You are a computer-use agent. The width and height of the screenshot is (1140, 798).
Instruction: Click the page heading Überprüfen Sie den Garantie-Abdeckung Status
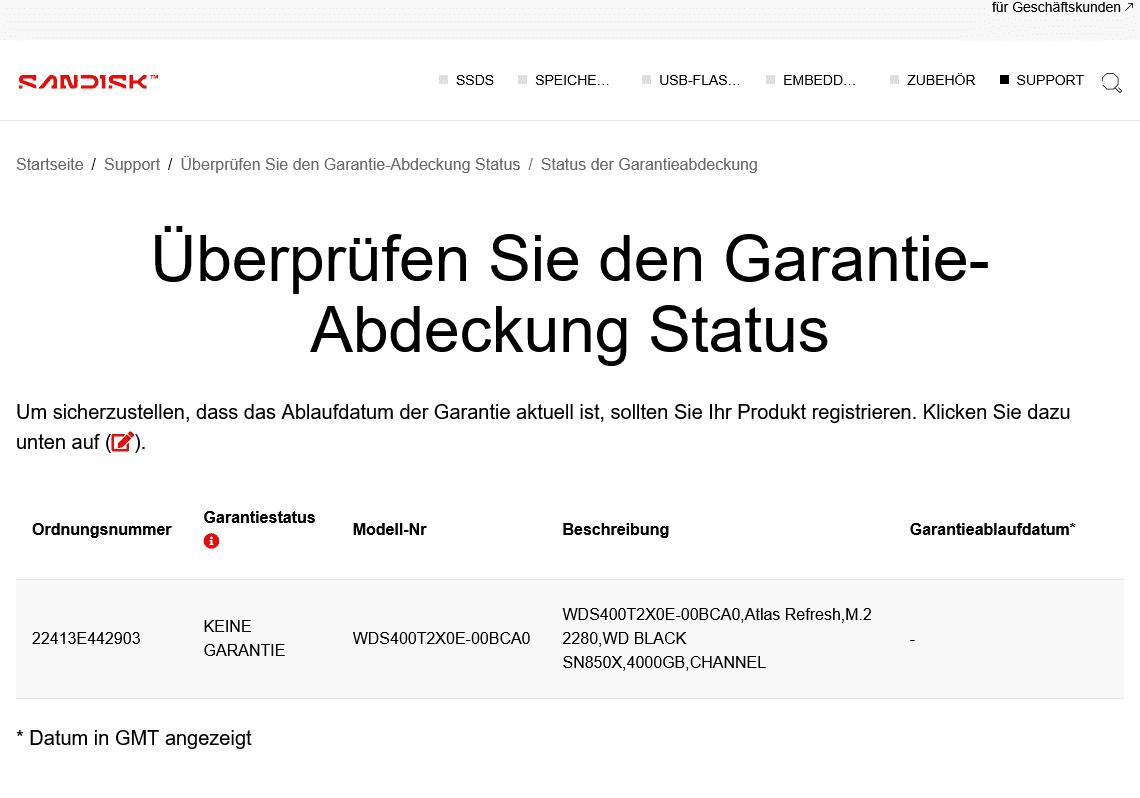570,294
